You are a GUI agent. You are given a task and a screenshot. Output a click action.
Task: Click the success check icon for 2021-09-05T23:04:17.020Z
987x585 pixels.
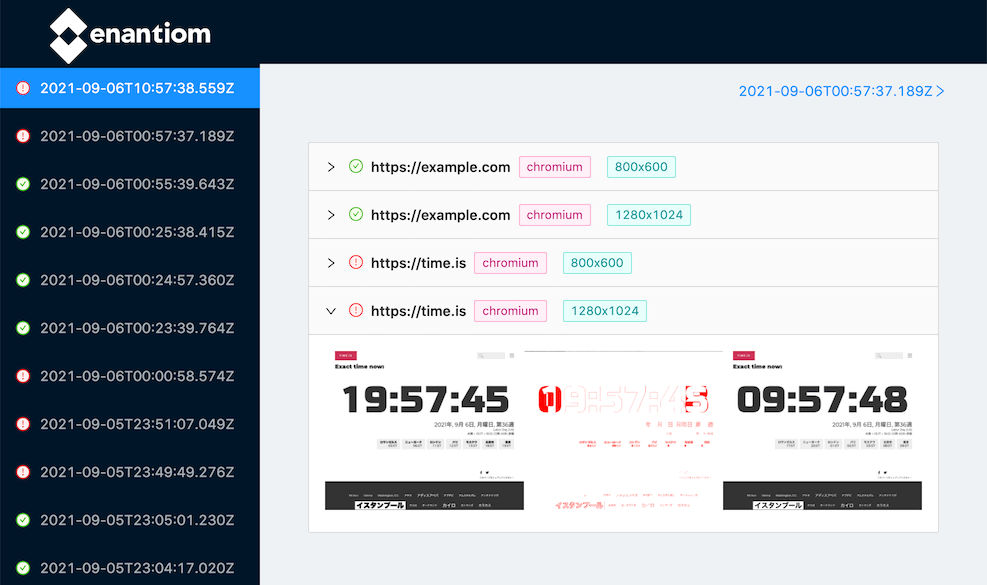coord(23,568)
